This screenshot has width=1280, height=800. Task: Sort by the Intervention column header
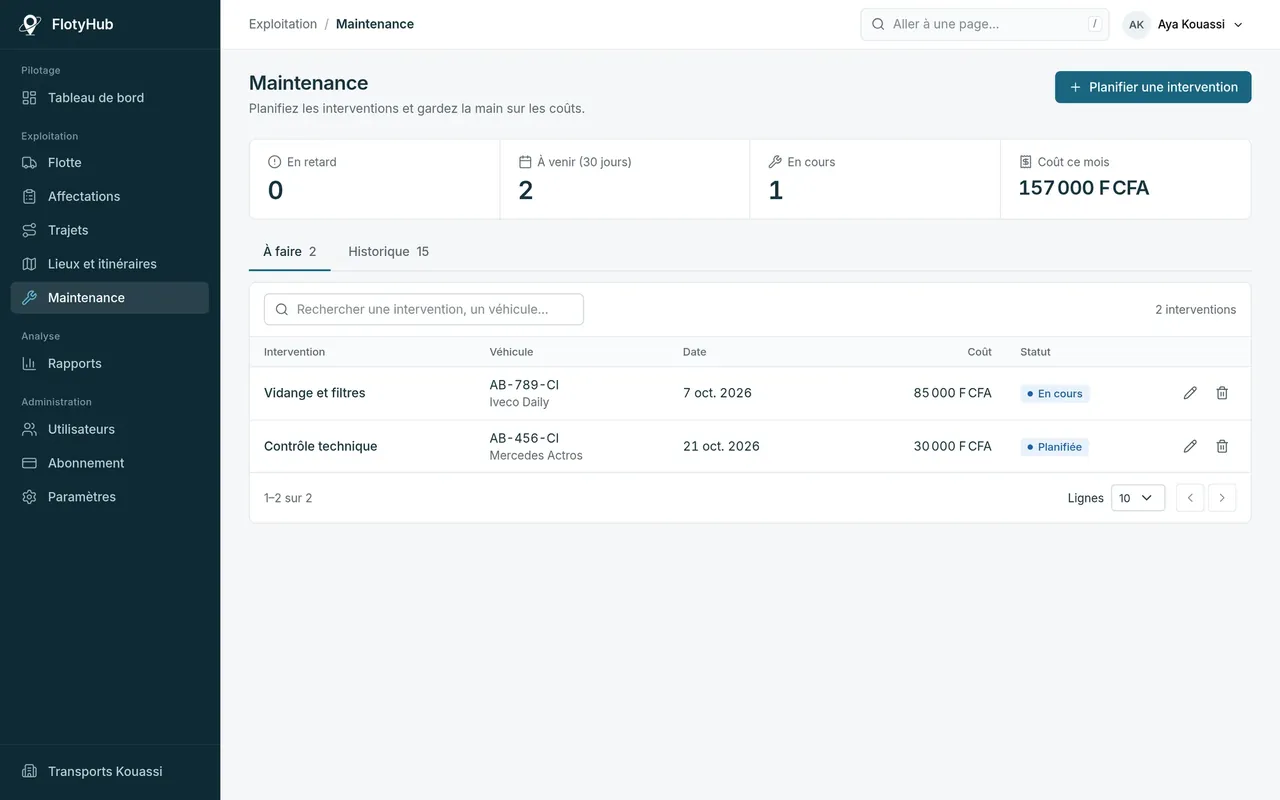coord(294,352)
